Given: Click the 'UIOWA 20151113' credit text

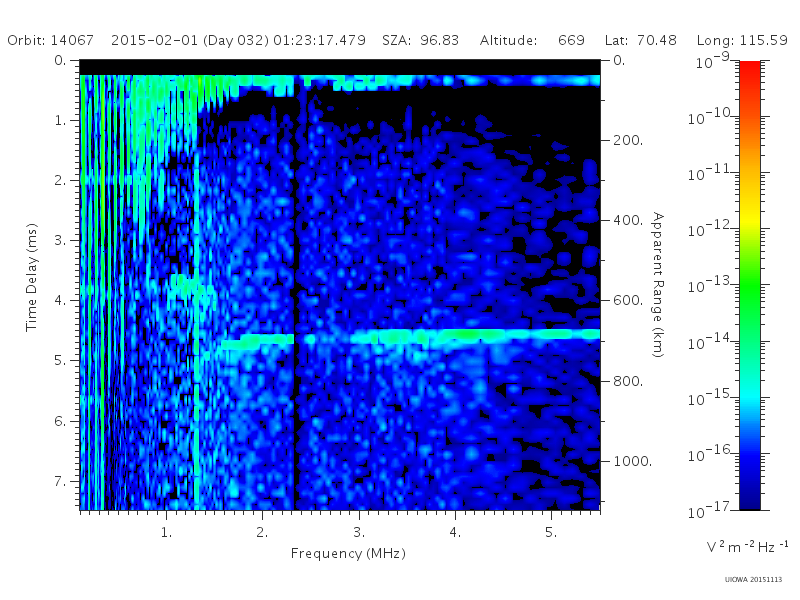Looking at the screenshot, I should [x=753, y=579].
